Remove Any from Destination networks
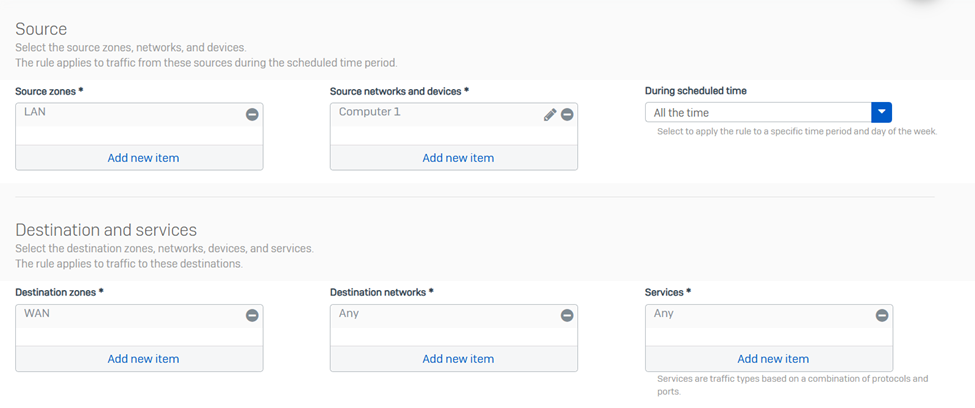This screenshot has height=408, width=975. [x=567, y=315]
